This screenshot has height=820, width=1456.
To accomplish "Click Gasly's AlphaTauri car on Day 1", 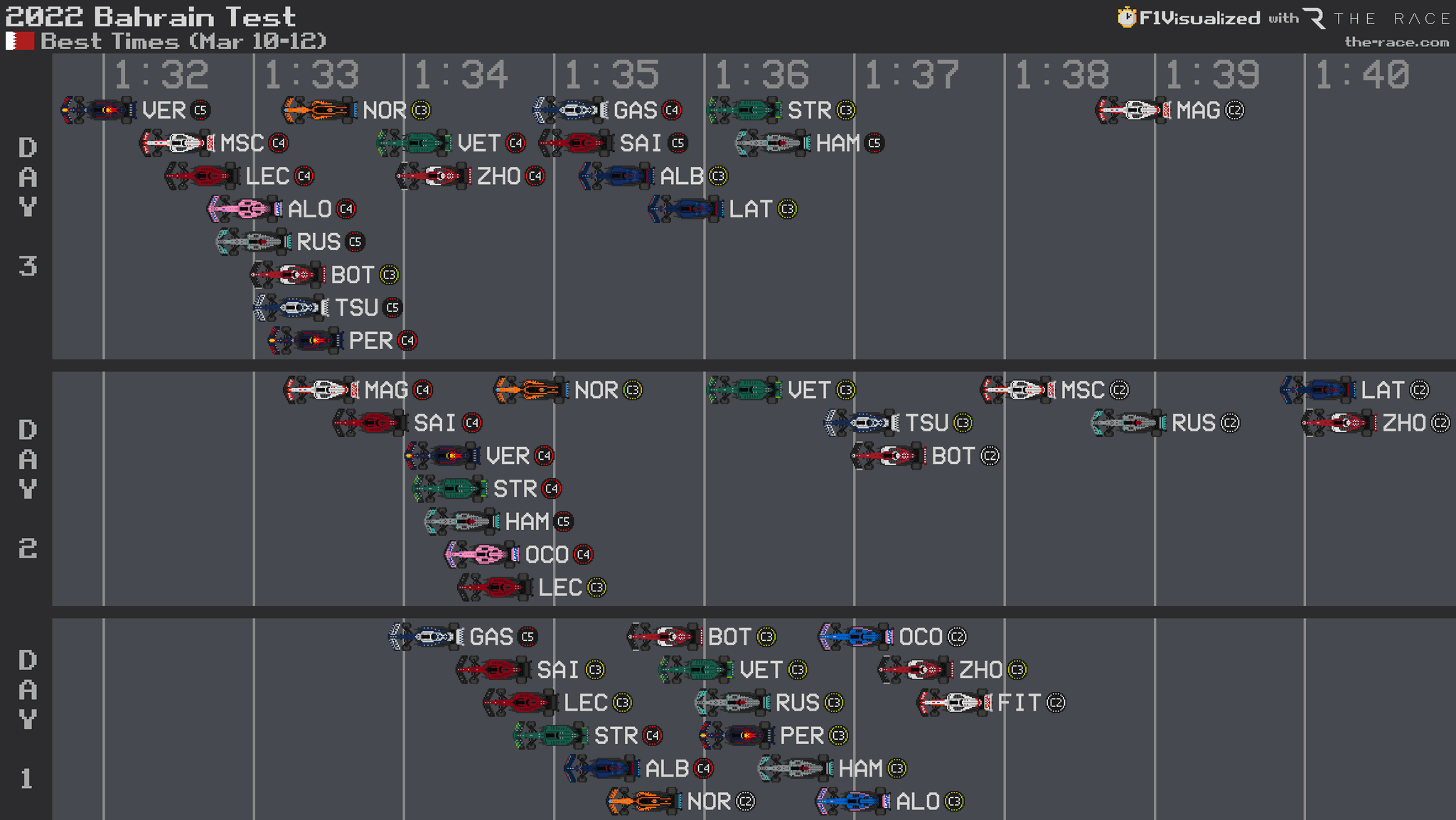I will 427,637.
